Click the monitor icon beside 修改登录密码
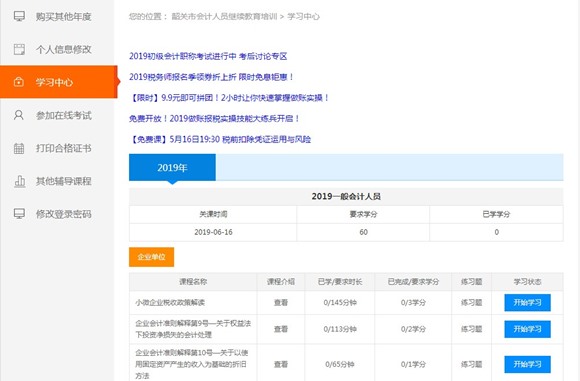The image size is (580, 381). [19, 213]
